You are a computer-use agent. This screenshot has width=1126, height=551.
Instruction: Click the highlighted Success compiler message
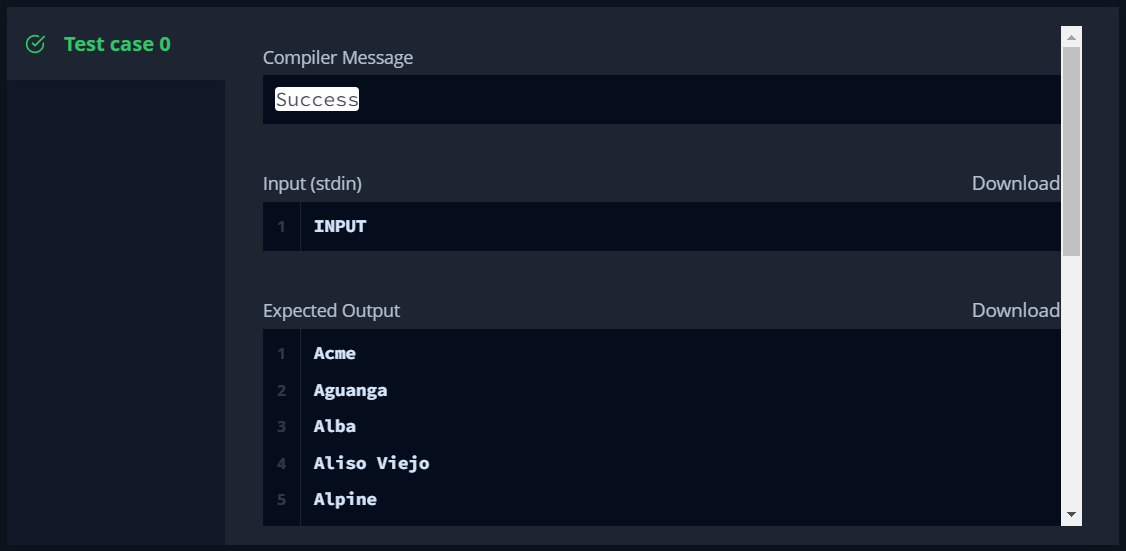317,99
